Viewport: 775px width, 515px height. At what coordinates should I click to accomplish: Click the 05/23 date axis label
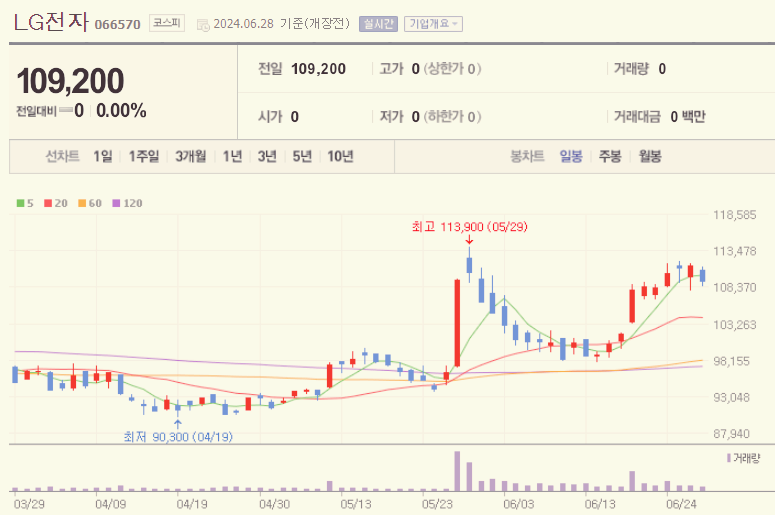(x=437, y=504)
